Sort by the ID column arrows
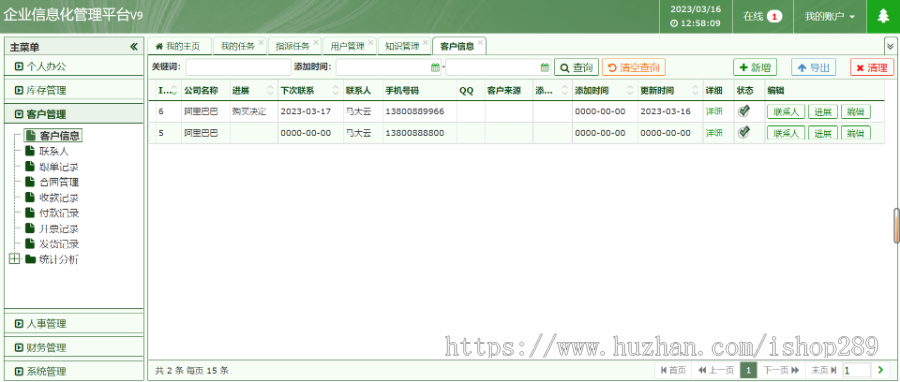This screenshot has height=382, width=900. click(174, 91)
